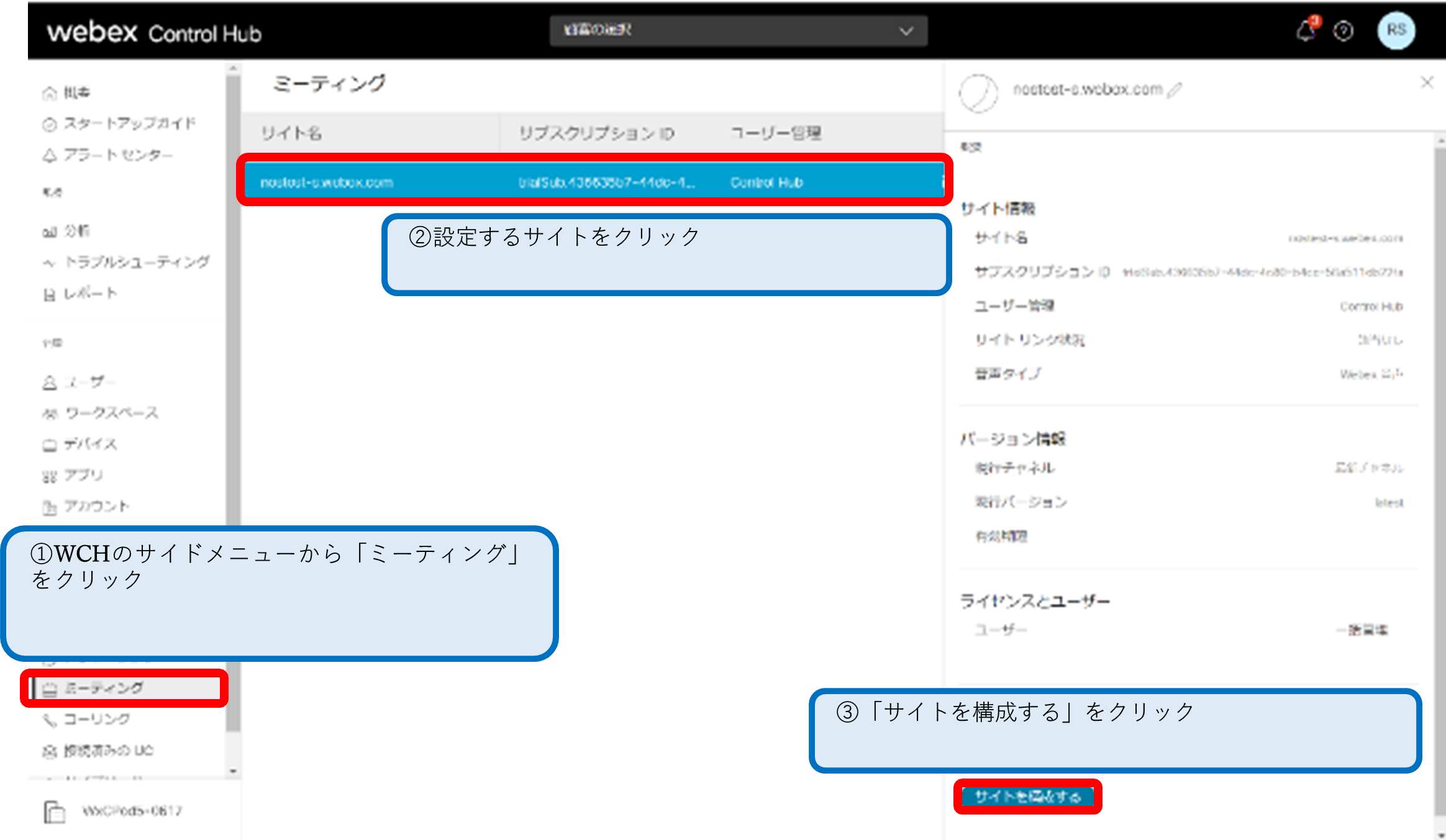The image size is (1446, 840).
Task: Open the Apps sidebar item
Action: (72, 476)
